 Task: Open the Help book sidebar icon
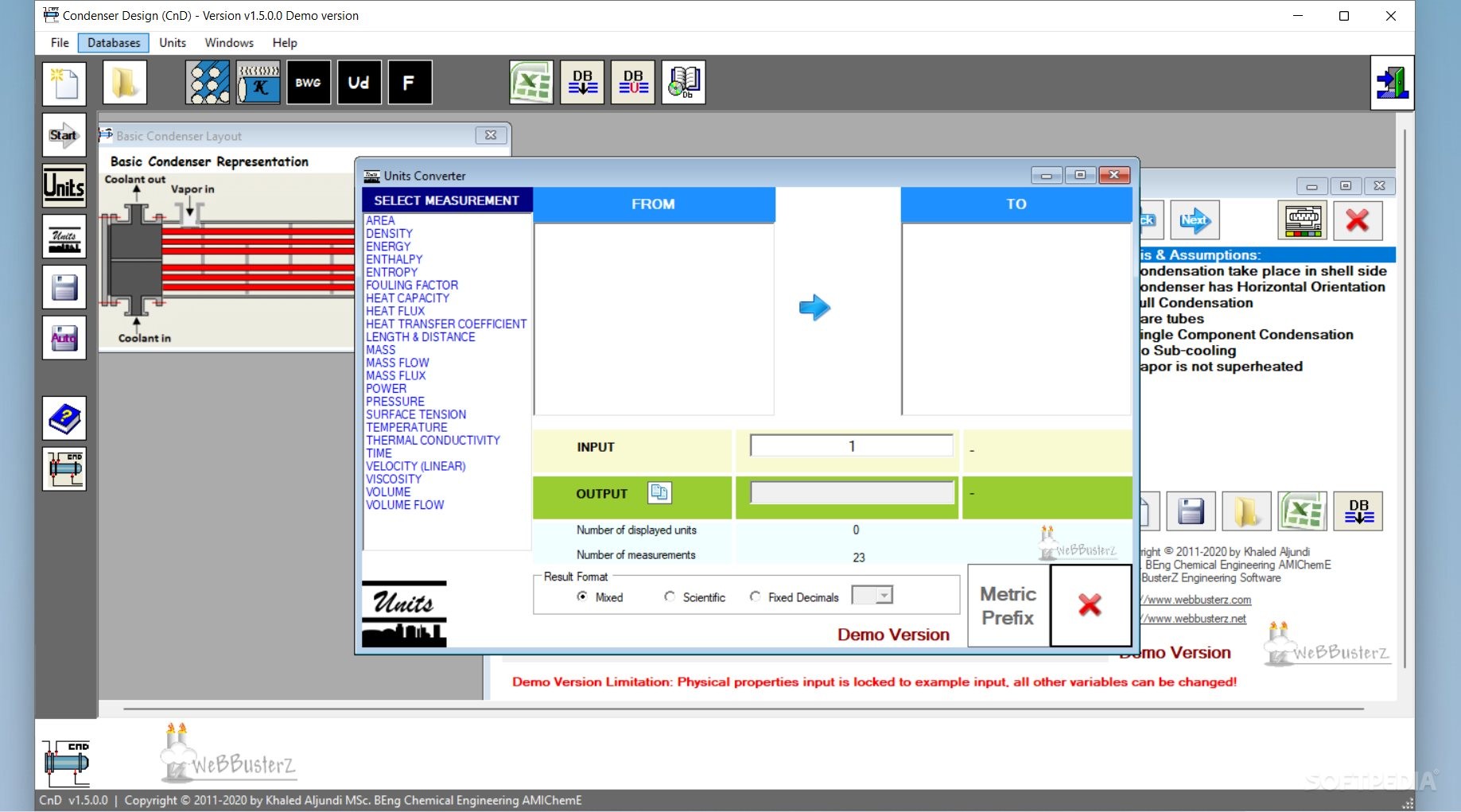(x=64, y=418)
